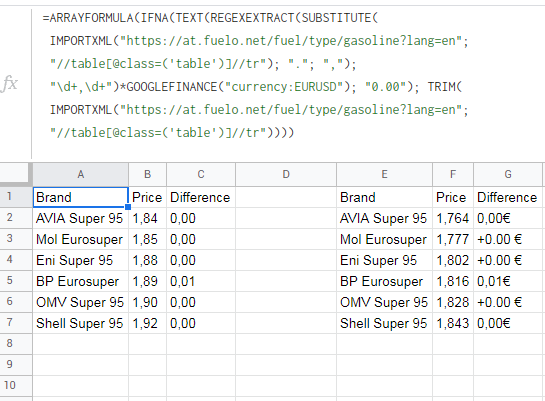Select column E header
This screenshot has height=401, width=545.
(x=384, y=174)
